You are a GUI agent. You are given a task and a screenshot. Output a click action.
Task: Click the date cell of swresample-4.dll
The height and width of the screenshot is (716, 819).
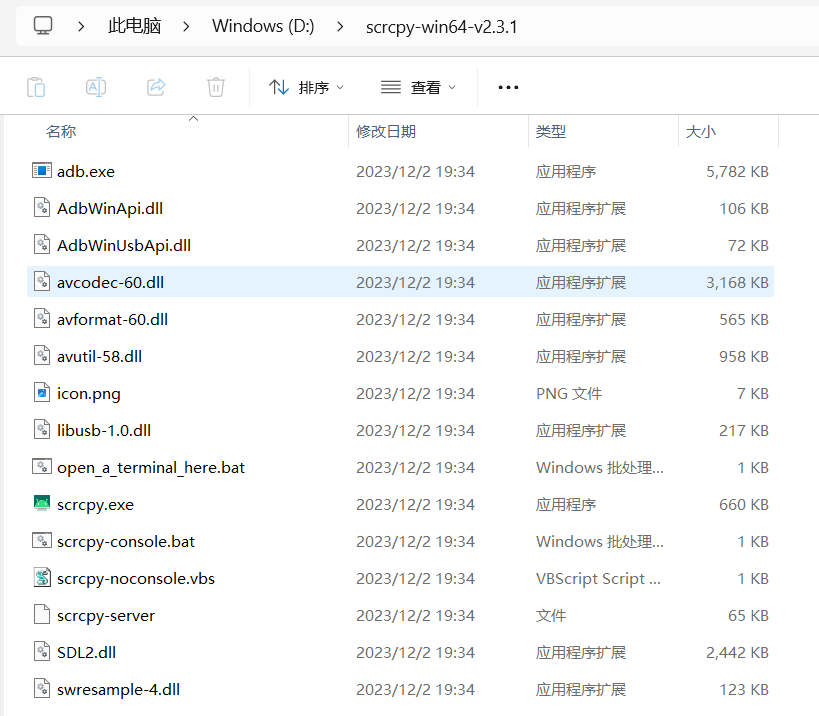(x=415, y=690)
